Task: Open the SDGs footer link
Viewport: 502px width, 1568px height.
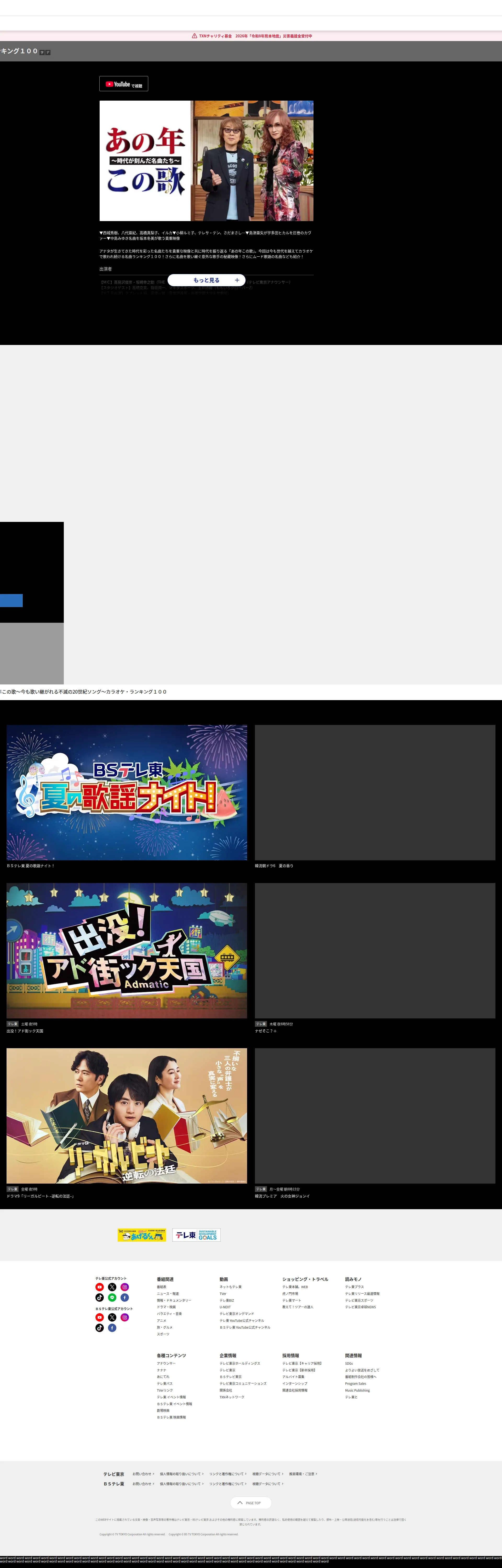Action: click(x=349, y=1363)
